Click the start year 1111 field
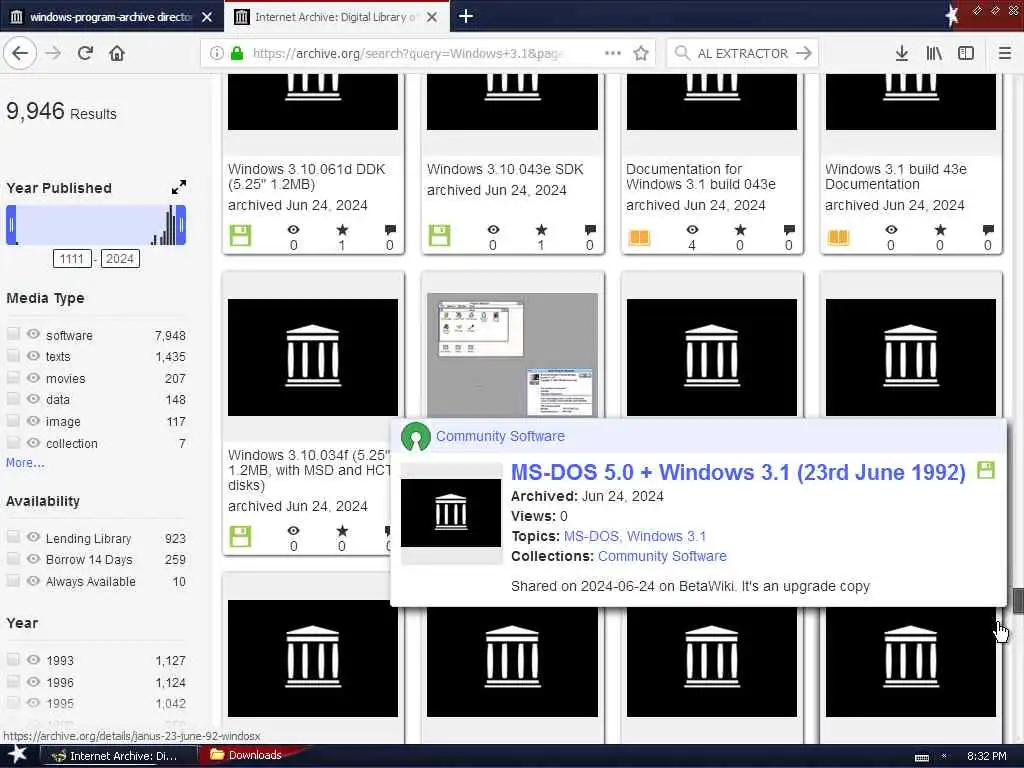The image size is (1024, 768). 72,259
